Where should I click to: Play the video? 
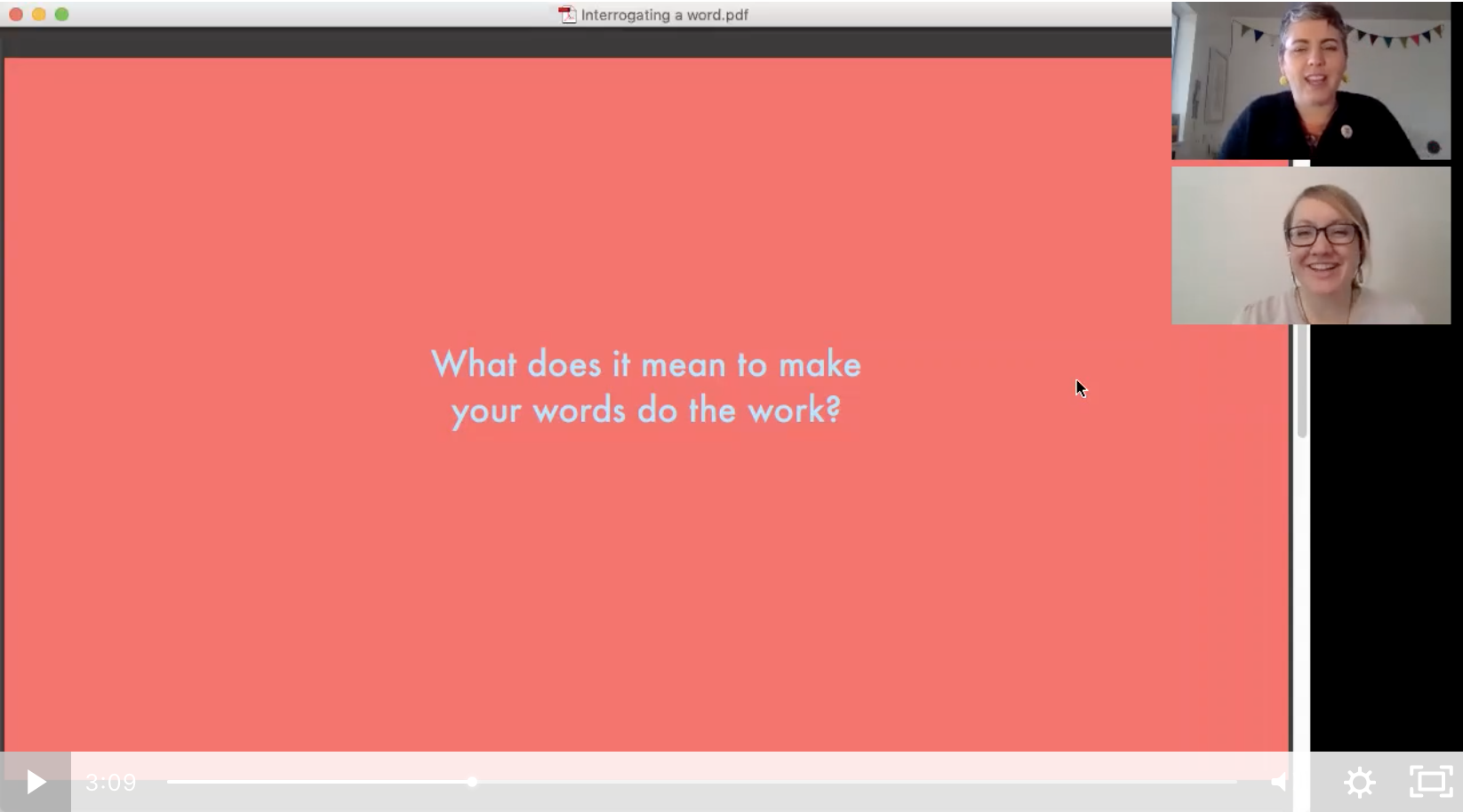coord(36,782)
